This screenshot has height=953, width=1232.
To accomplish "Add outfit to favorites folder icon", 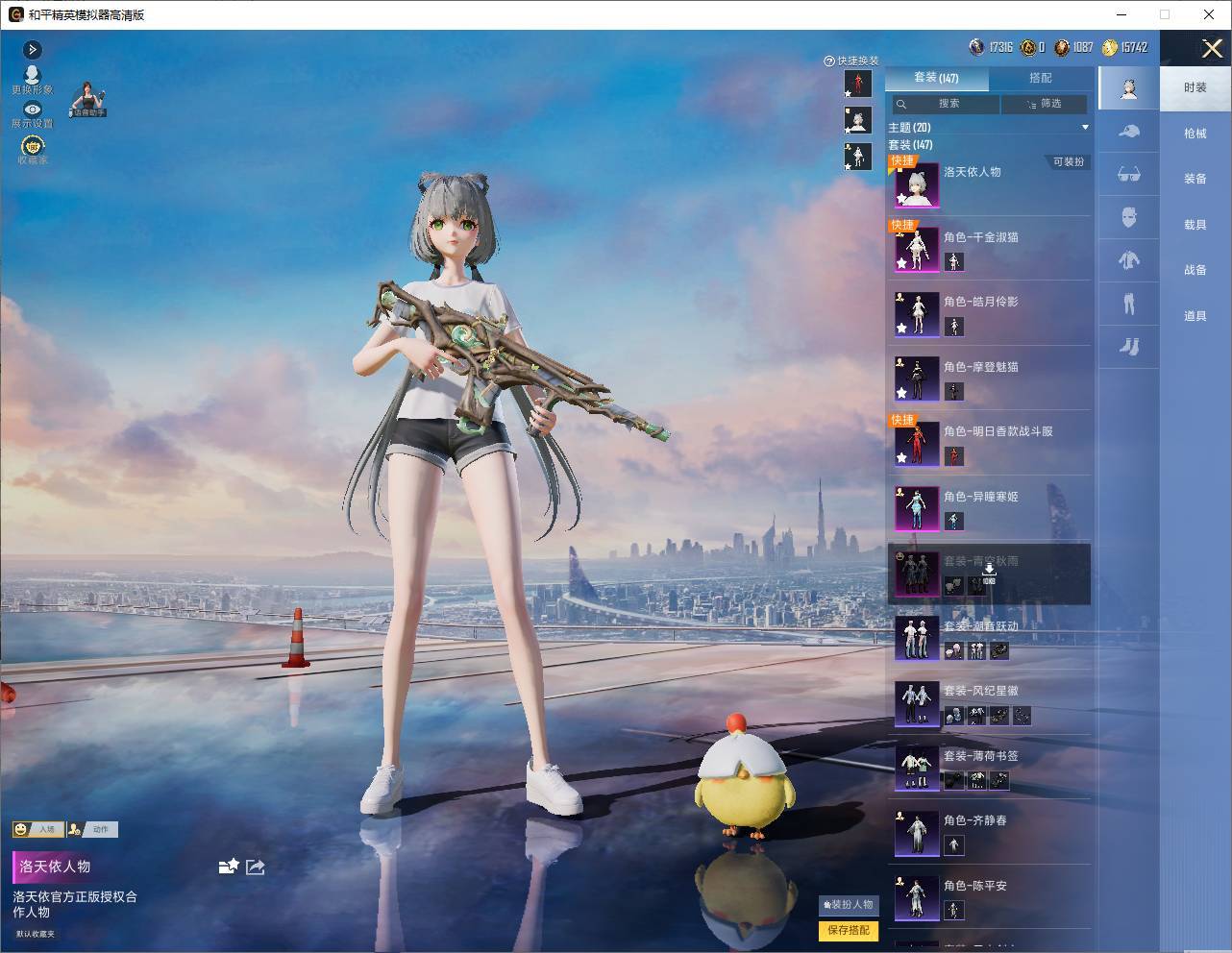I will click(x=228, y=867).
